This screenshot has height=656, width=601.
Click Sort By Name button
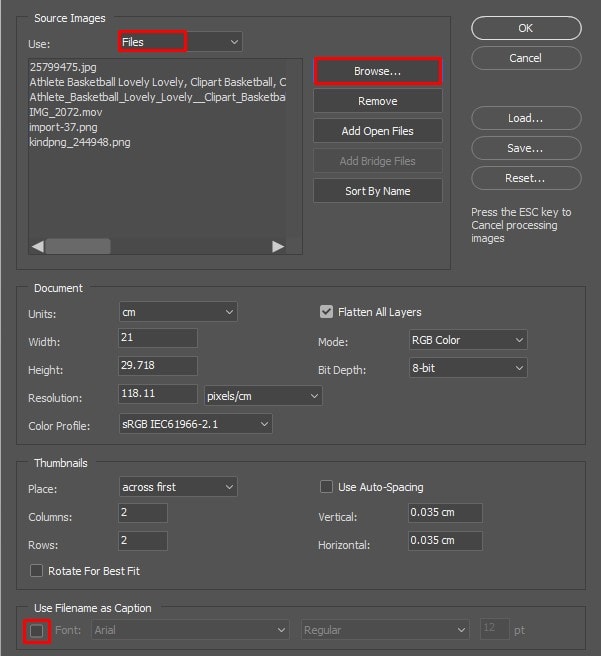378,191
